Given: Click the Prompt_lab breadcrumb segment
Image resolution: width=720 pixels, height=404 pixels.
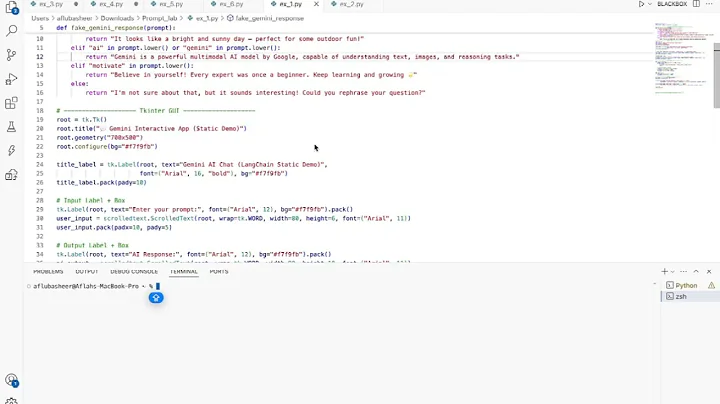Looking at the screenshot, I should point(159,18).
